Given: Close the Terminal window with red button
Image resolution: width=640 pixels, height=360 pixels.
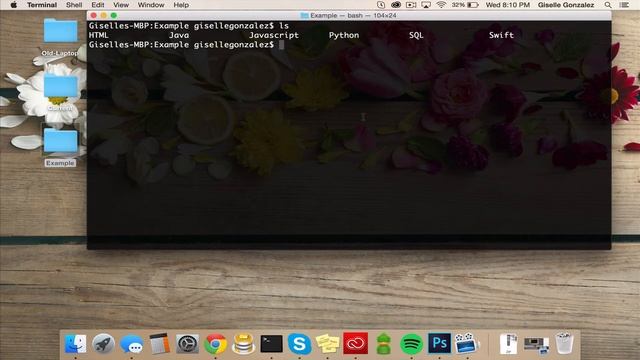Looking at the screenshot, I should [x=93, y=16].
